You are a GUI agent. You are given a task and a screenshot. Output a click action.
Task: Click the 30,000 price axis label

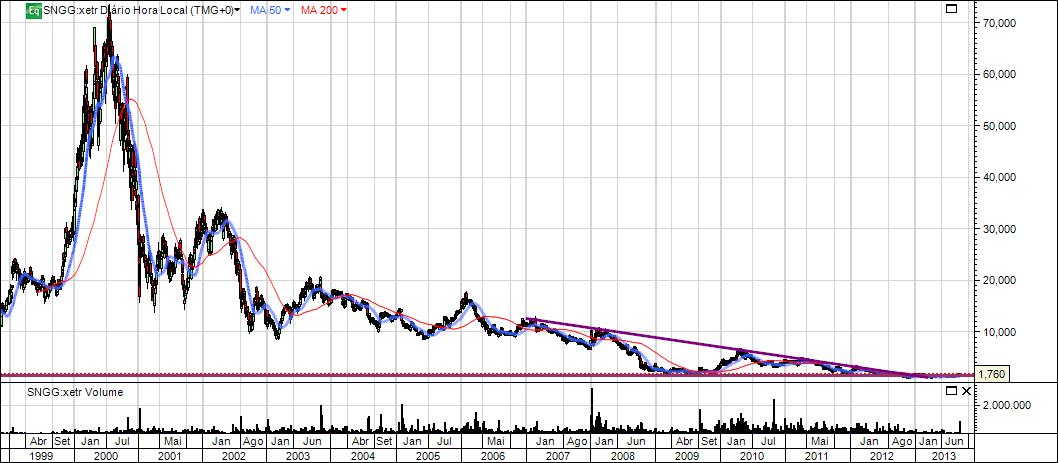coord(997,229)
